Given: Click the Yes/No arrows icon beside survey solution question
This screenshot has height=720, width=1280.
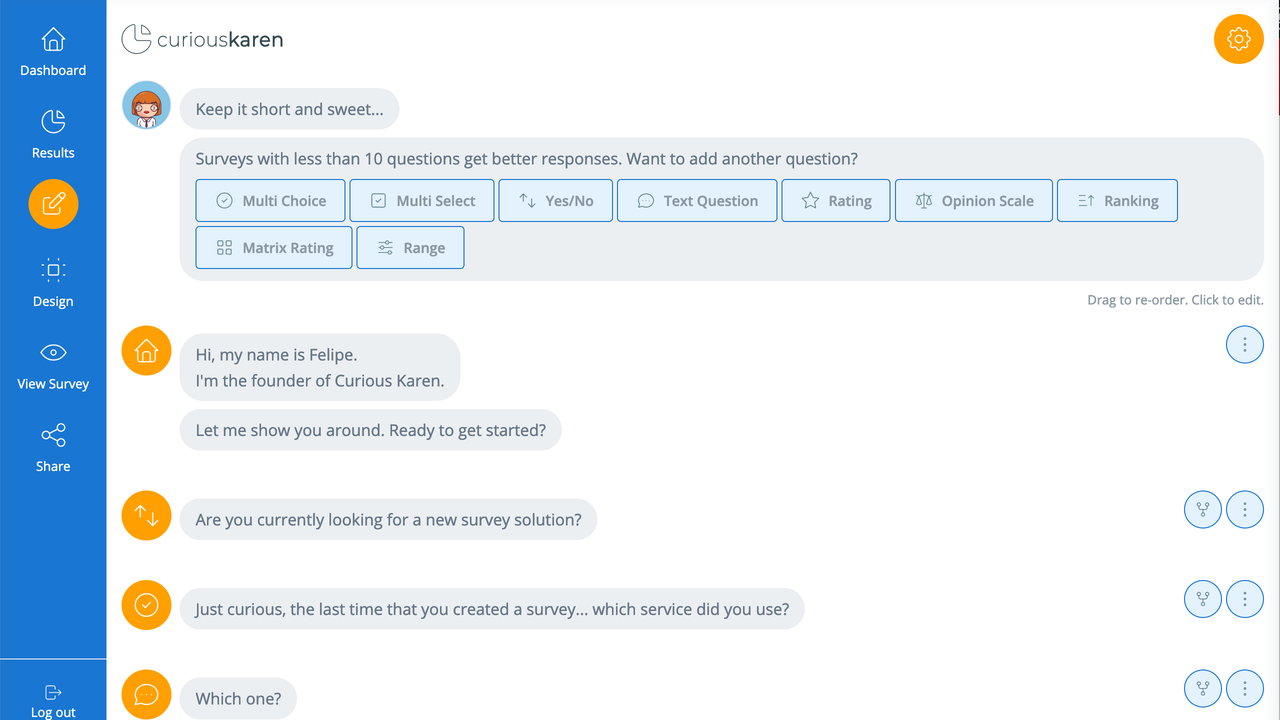Looking at the screenshot, I should click(x=146, y=516).
